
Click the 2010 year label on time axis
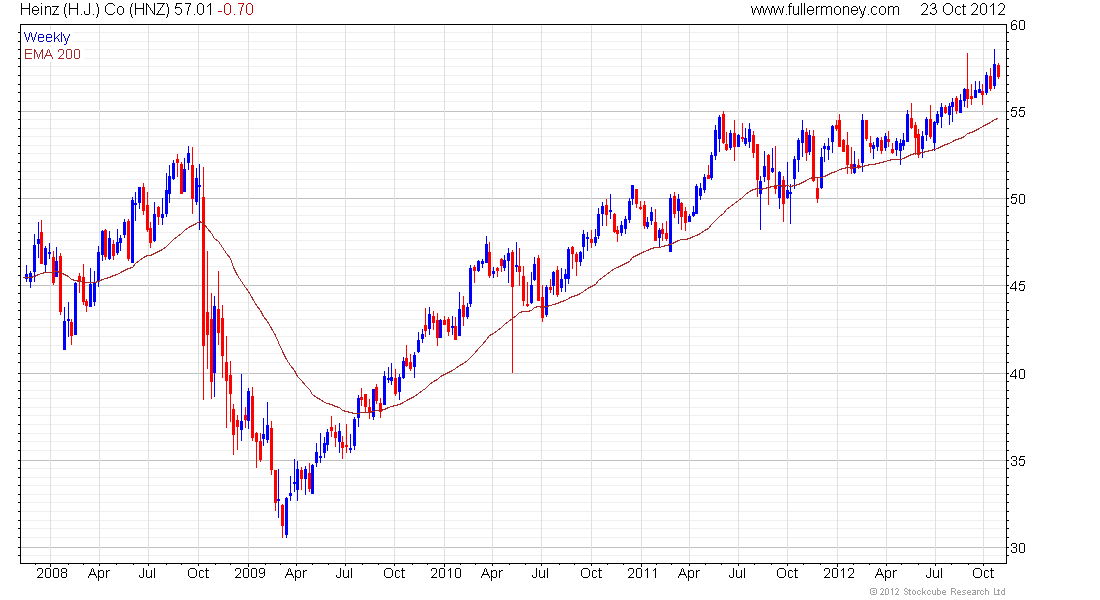[446, 573]
